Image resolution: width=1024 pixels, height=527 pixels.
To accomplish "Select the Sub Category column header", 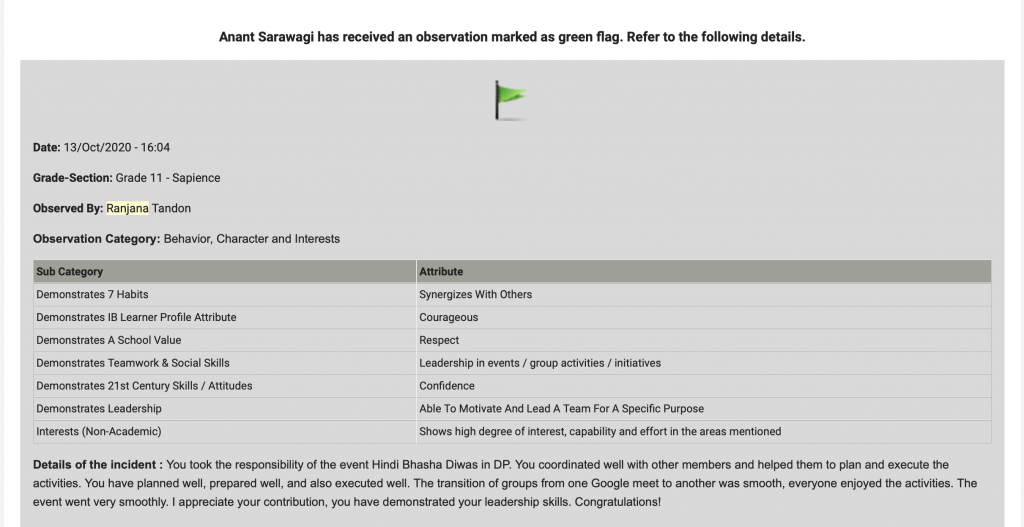I will click(225, 272).
